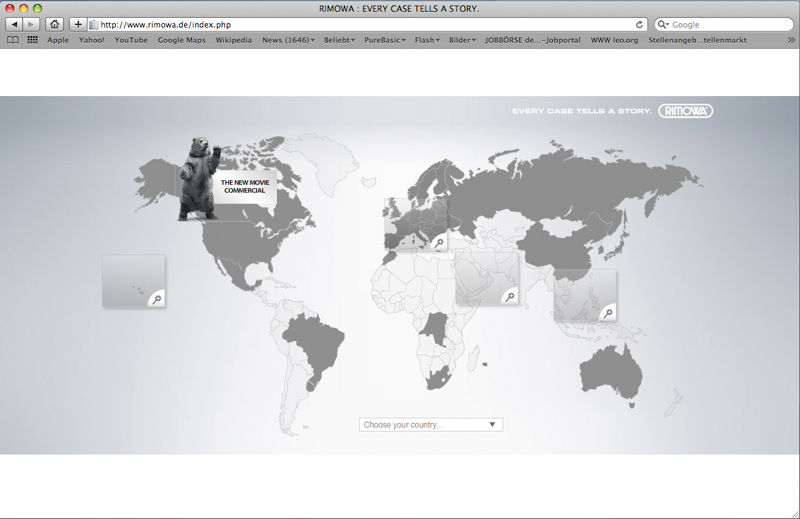The width and height of the screenshot is (800, 519).
Task: Click the page favicon in address bar
Action: point(94,24)
